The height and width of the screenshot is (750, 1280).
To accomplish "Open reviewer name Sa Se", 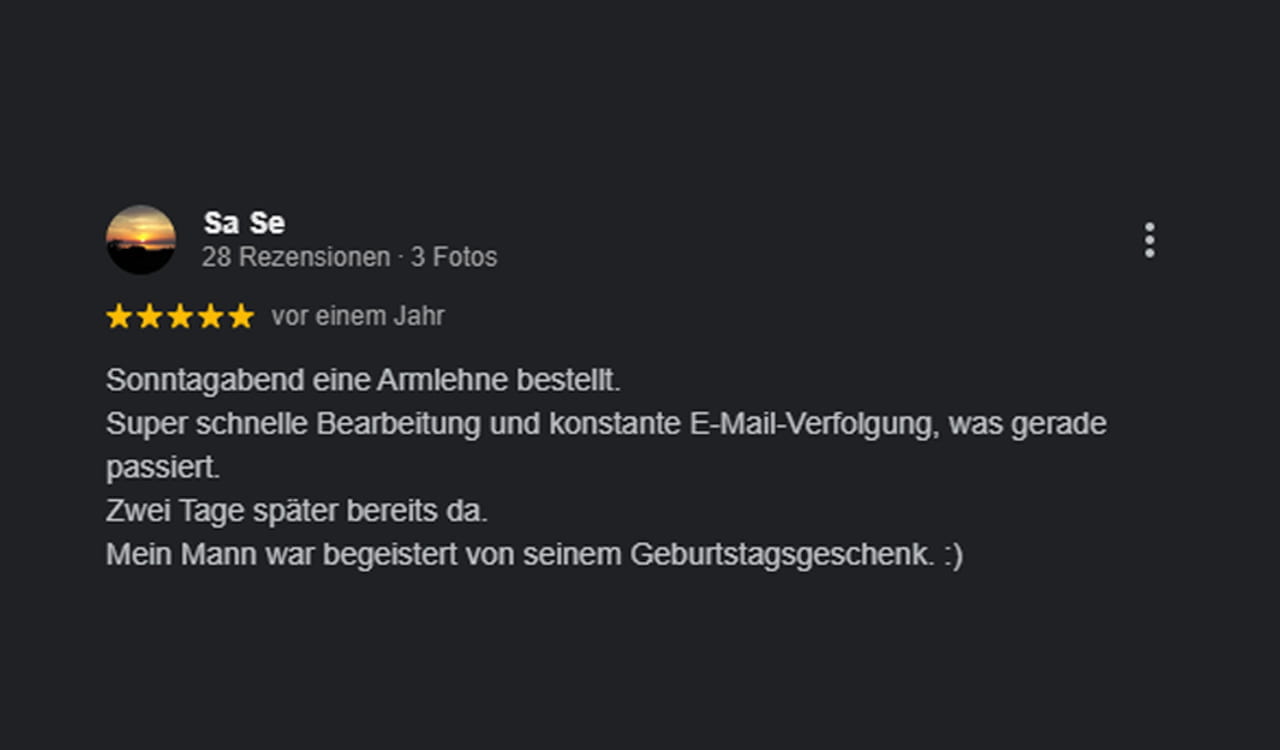I will (x=244, y=222).
